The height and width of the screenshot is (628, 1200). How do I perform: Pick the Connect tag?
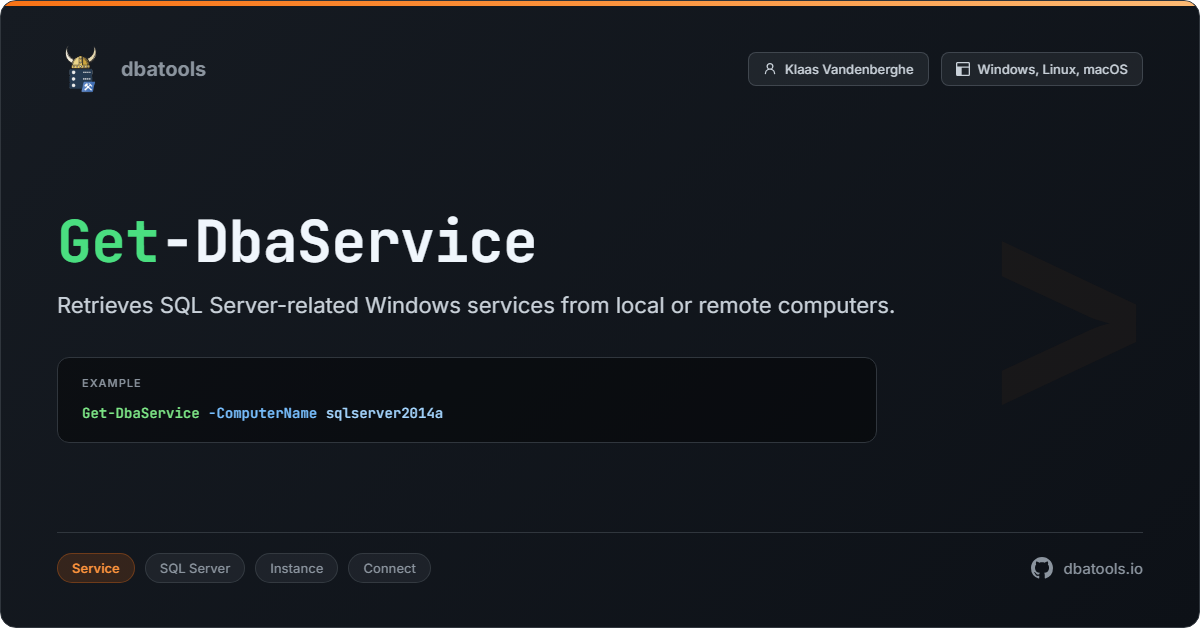[x=389, y=568]
